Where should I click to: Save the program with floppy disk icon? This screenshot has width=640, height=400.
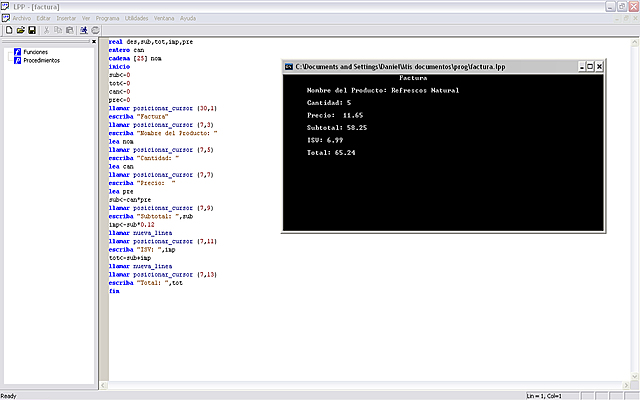pyautogui.click(x=32, y=30)
